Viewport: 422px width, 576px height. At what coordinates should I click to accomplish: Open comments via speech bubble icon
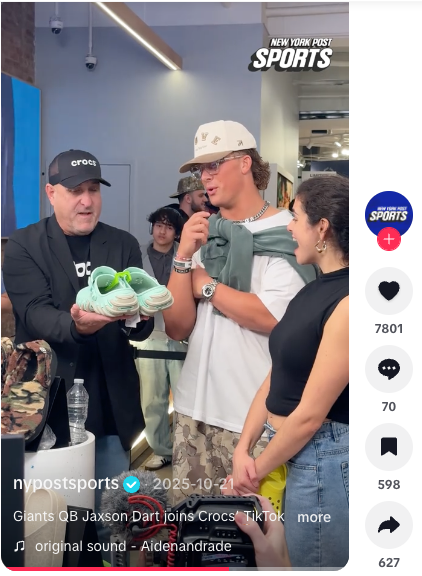tap(389, 369)
